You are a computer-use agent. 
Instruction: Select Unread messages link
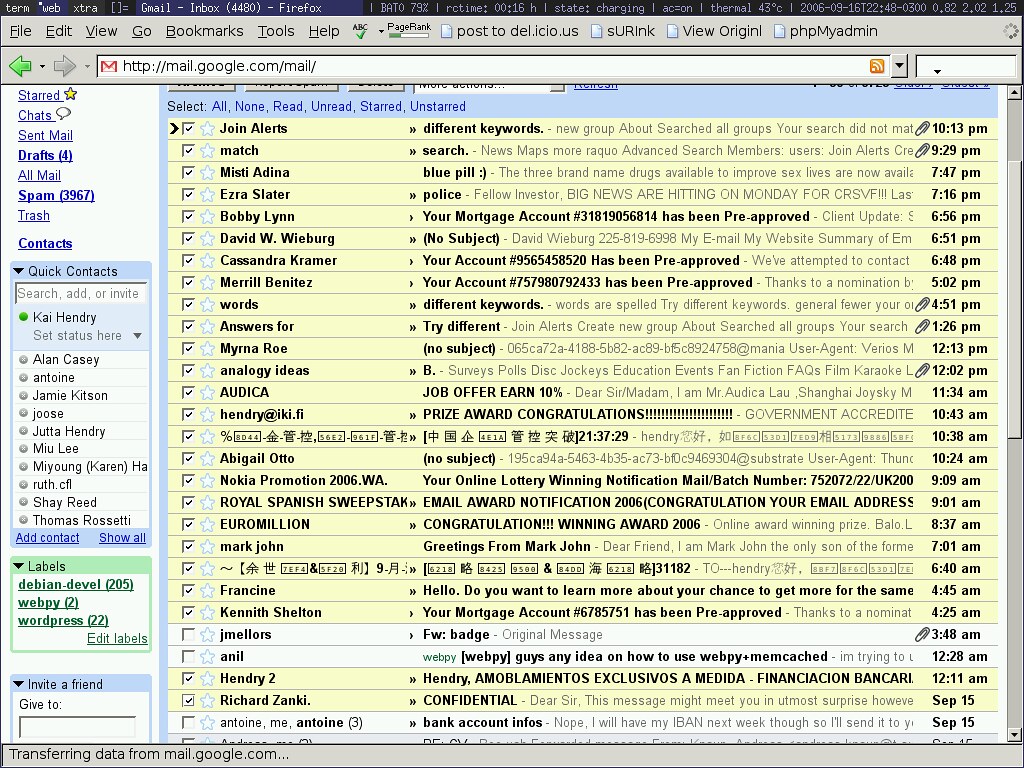(331, 106)
